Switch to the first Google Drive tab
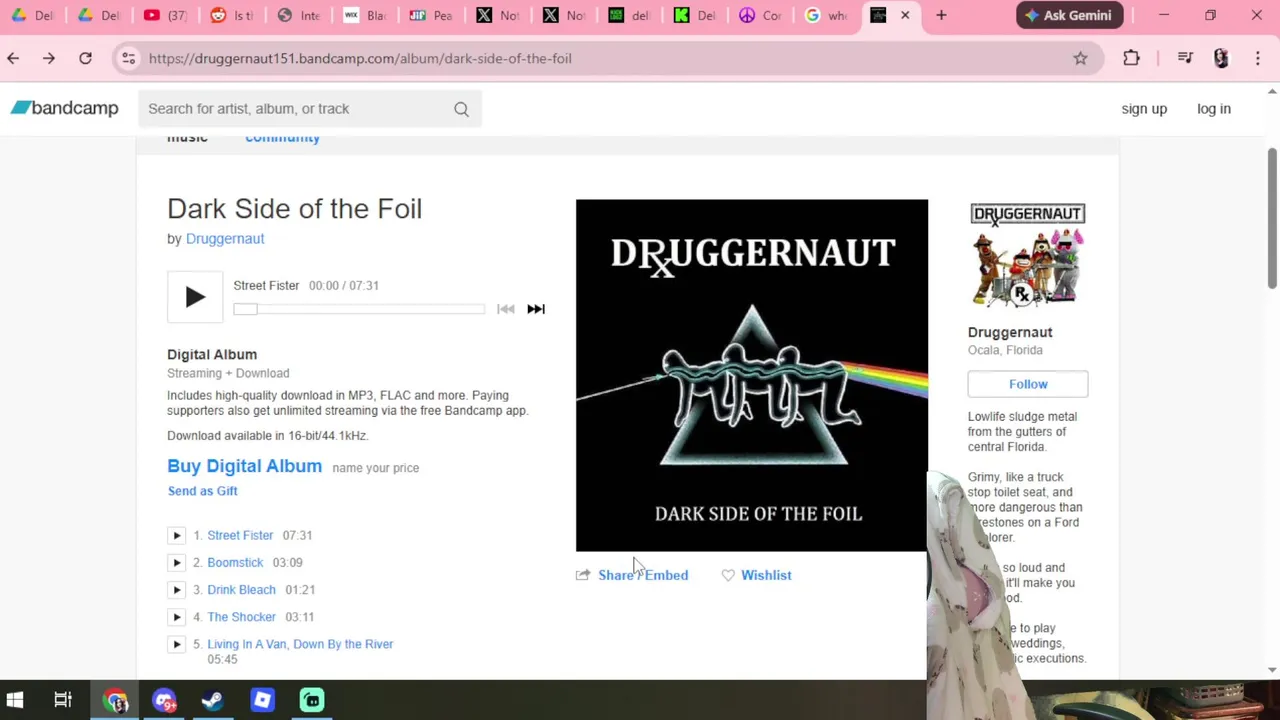The height and width of the screenshot is (720, 1280). pos(33,15)
